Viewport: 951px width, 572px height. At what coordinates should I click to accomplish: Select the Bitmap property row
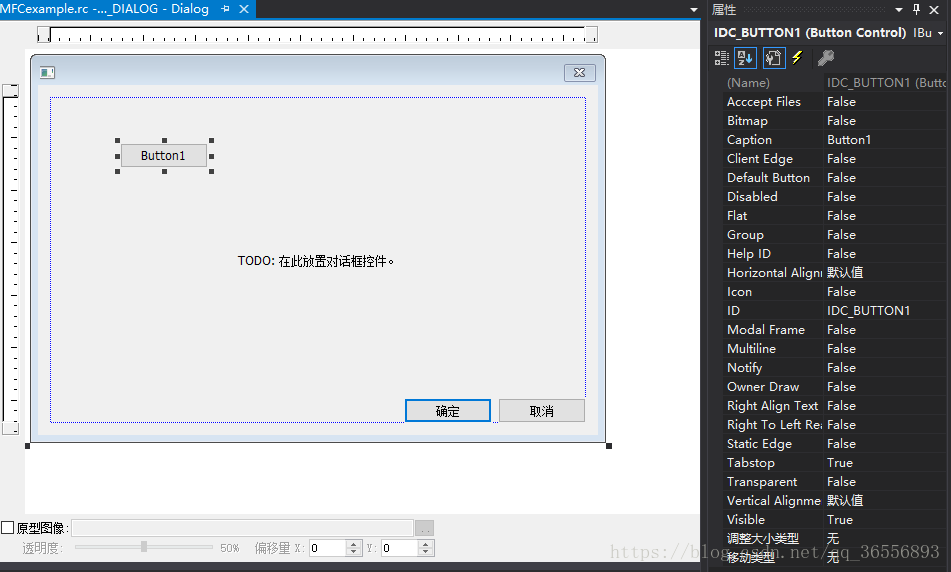(832, 121)
